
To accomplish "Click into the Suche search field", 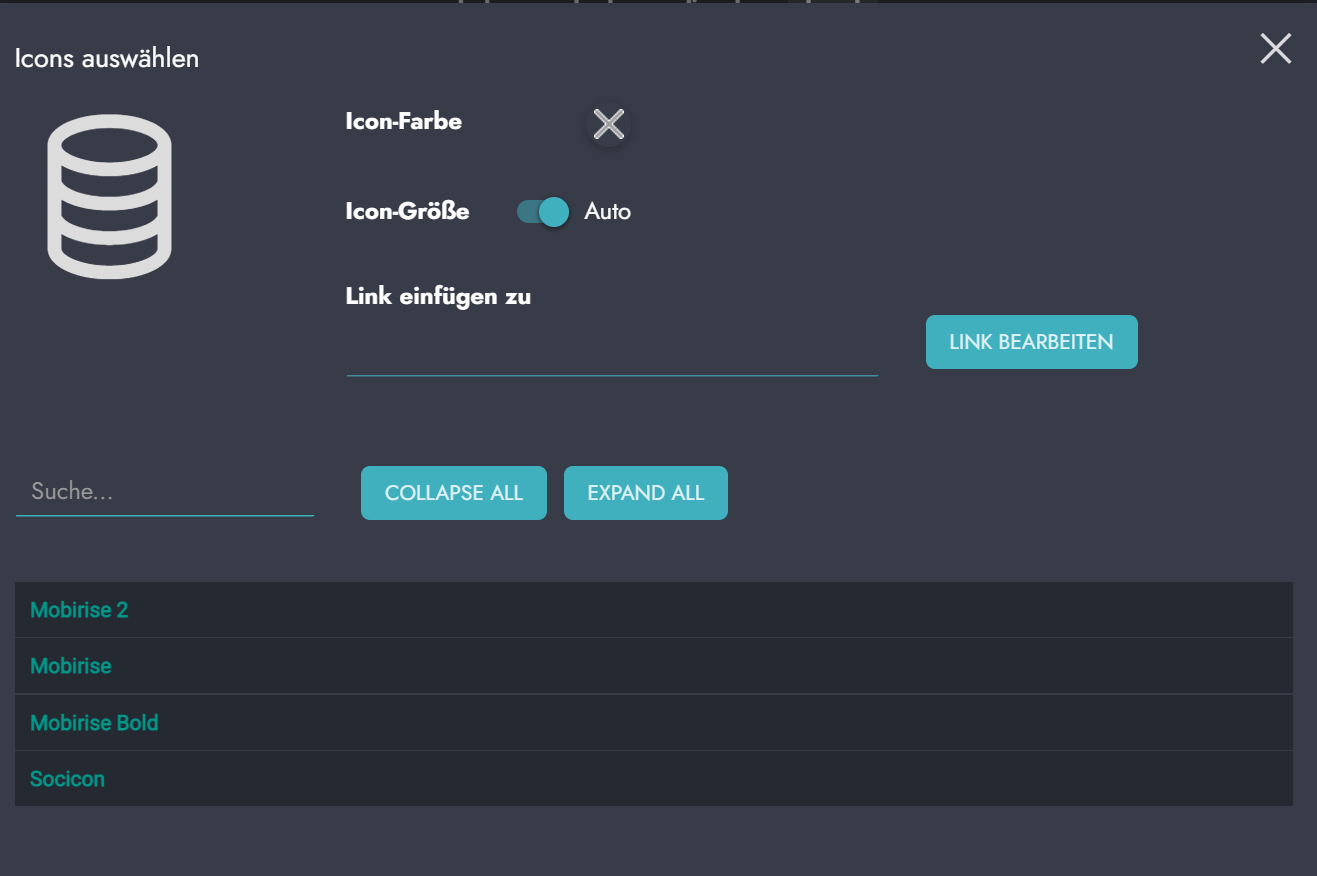I will [164, 492].
